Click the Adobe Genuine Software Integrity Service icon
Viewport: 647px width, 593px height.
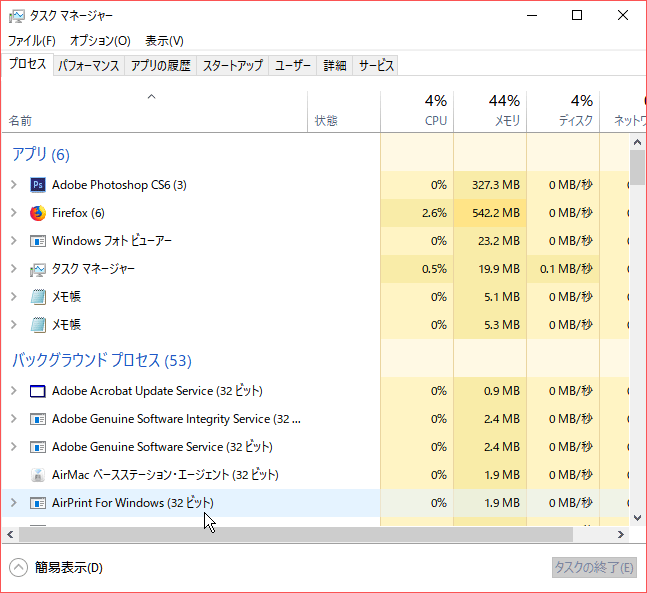tap(38, 419)
